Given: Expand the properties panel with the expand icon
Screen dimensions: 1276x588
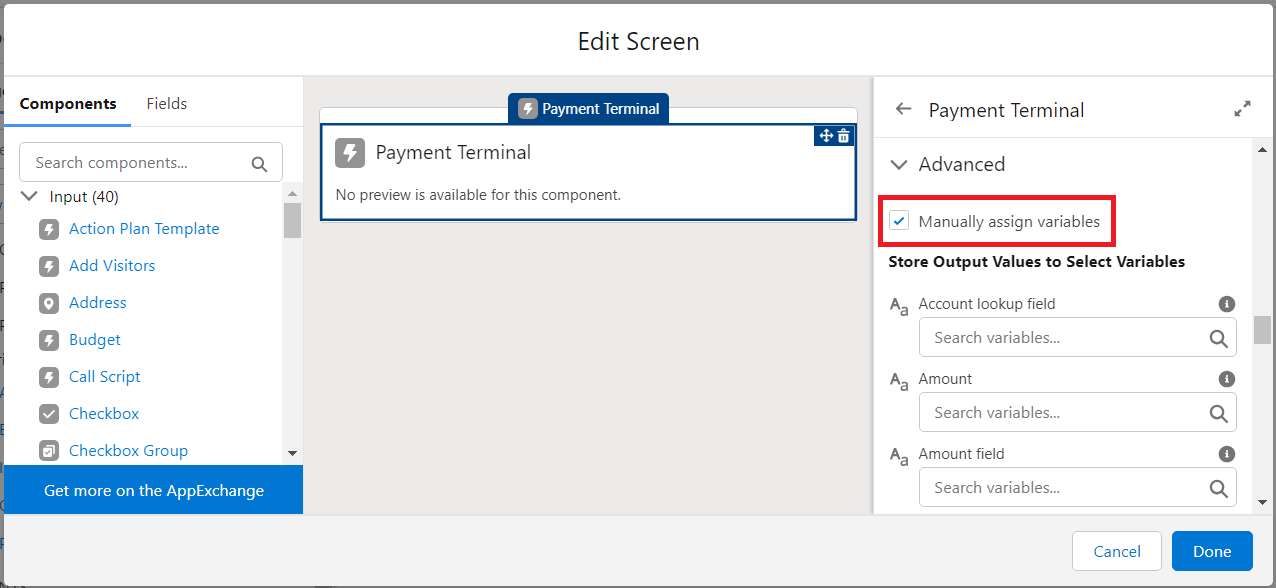Looking at the screenshot, I should coord(1242,109).
